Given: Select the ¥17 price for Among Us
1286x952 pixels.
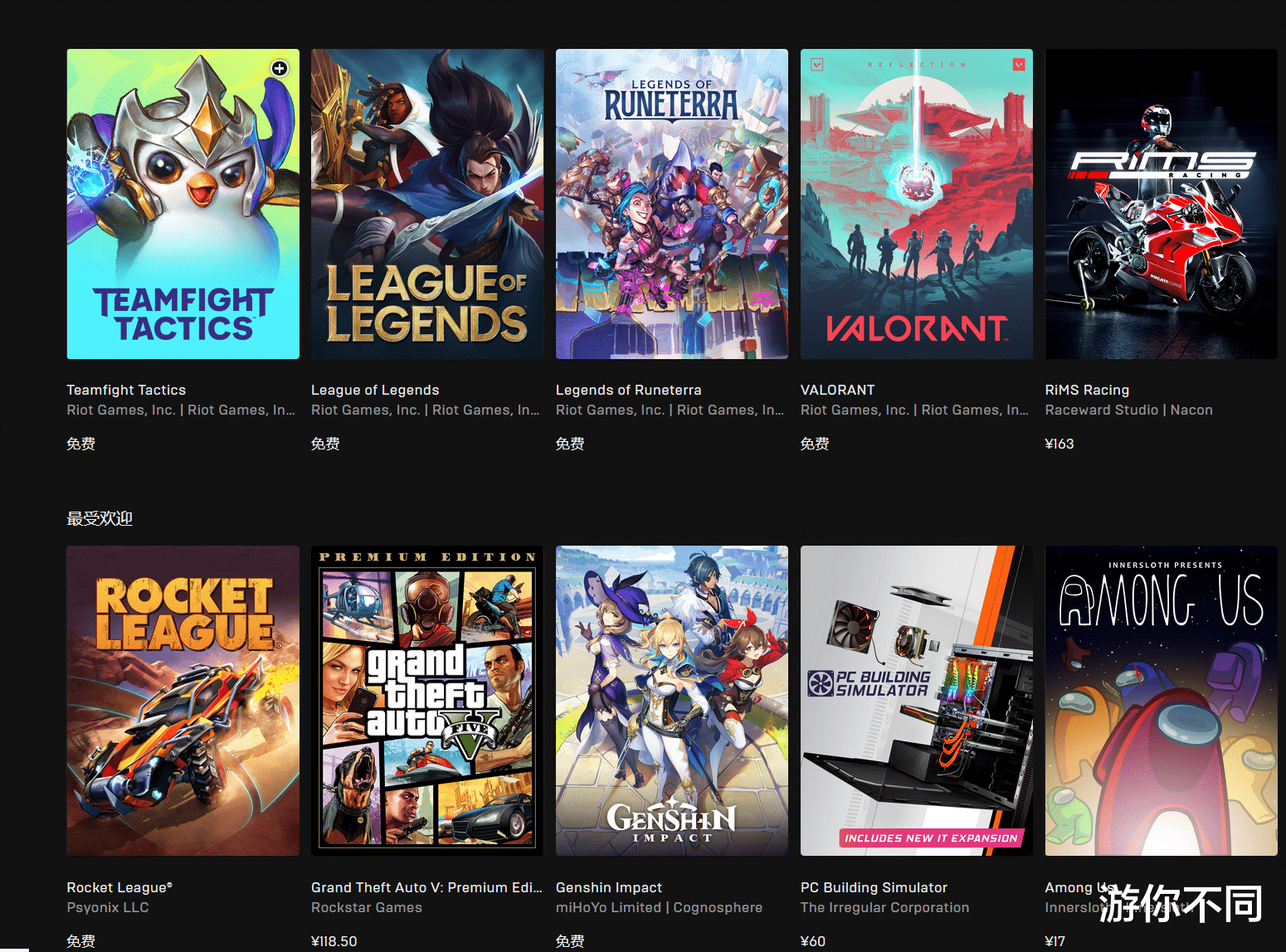Looking at the screenshot, I should point(1055,941).
